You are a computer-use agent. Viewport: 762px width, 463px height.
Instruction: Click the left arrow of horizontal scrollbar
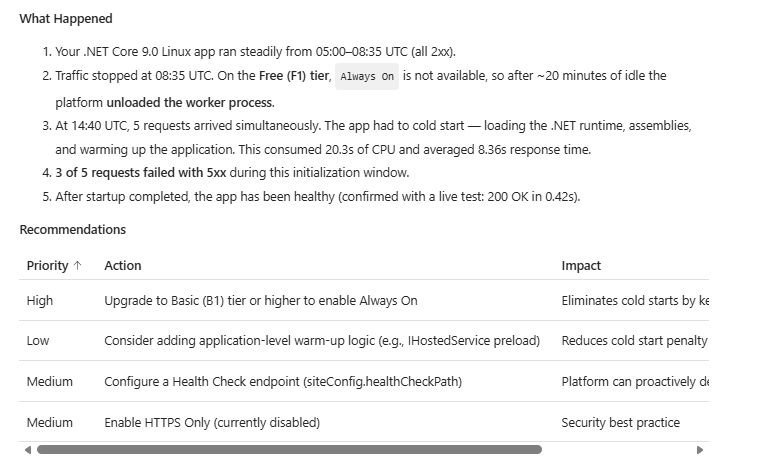point(27,450)
